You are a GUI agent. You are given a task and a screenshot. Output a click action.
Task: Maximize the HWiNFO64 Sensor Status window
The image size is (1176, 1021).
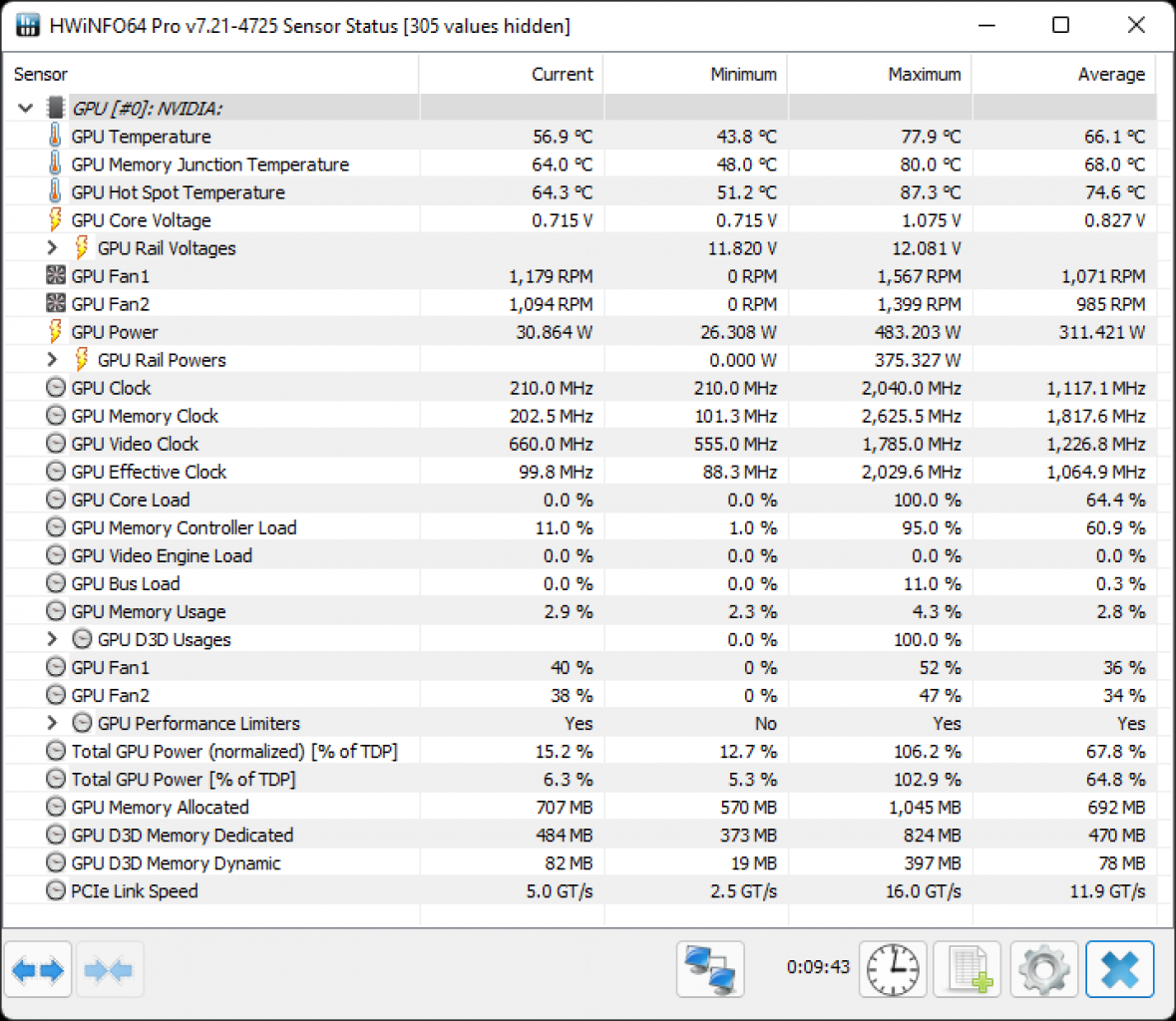(1060, 26)
